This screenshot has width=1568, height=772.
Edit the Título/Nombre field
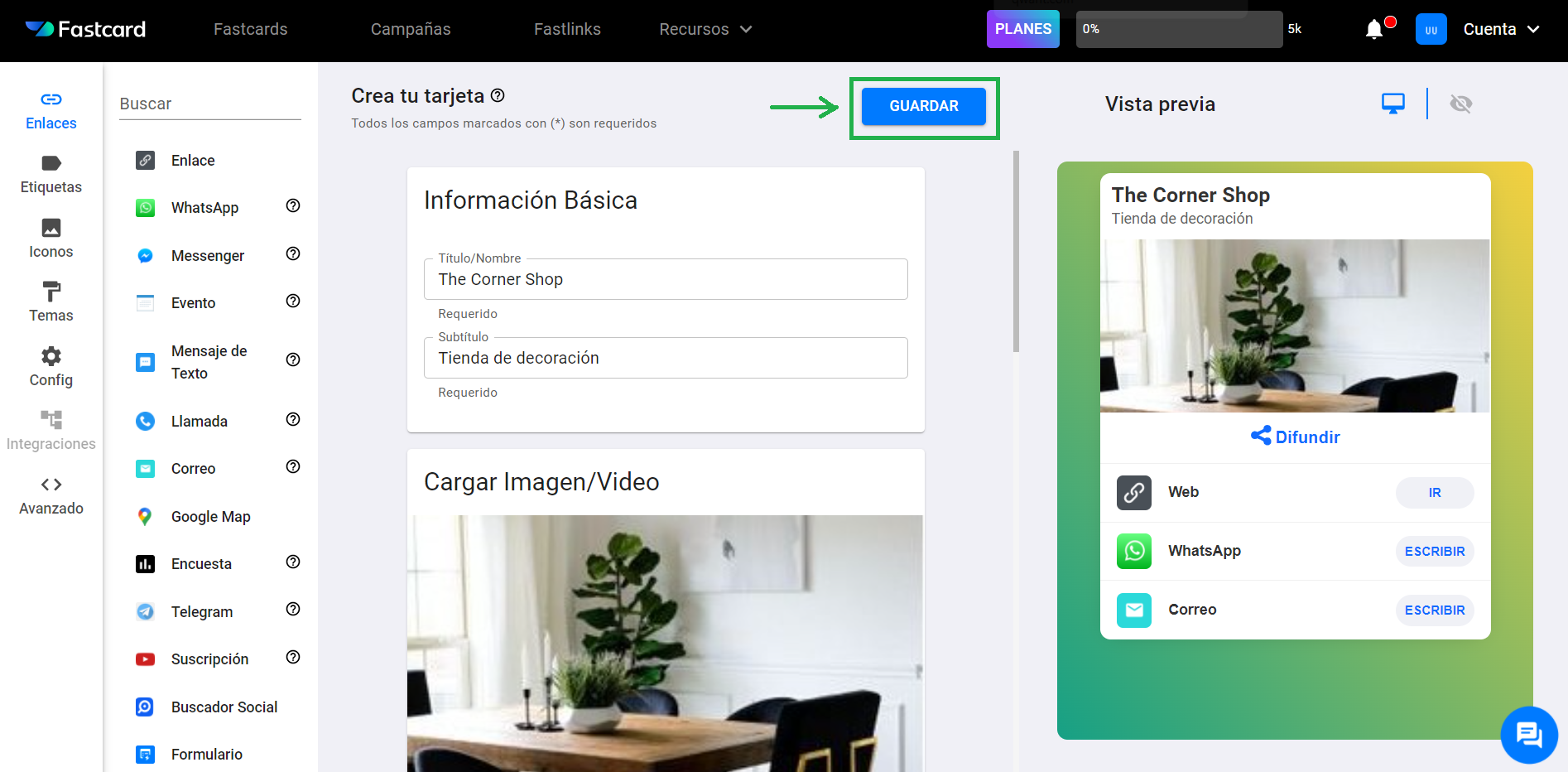(x=666, y=279)
